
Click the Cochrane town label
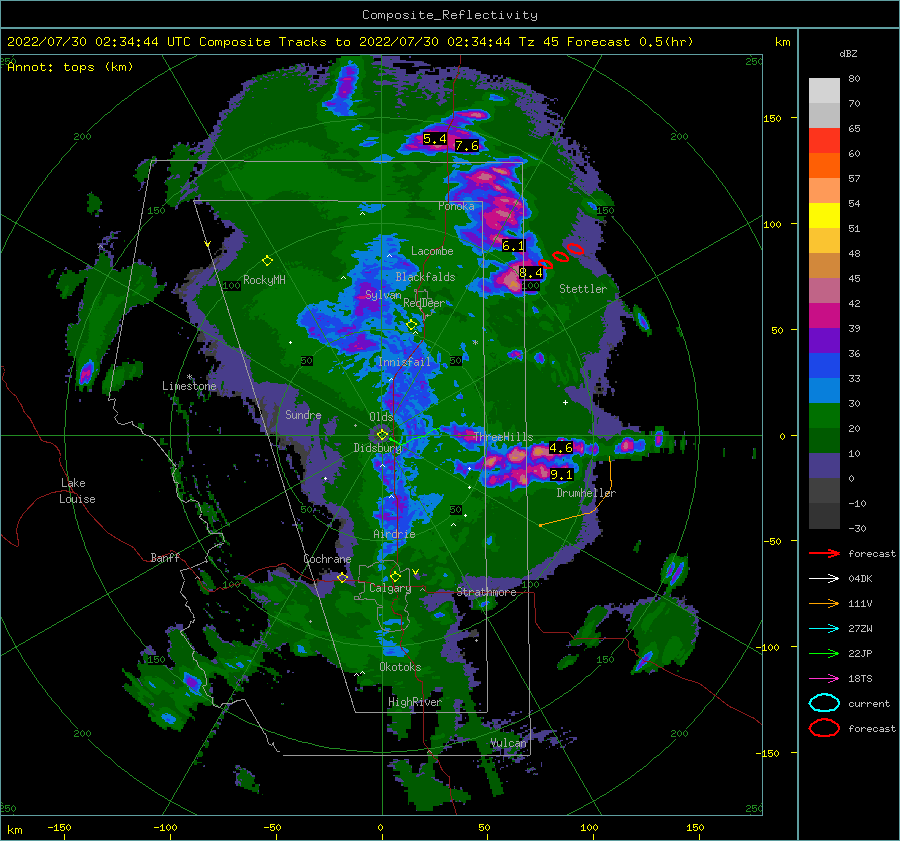click(x=327, y=559)
